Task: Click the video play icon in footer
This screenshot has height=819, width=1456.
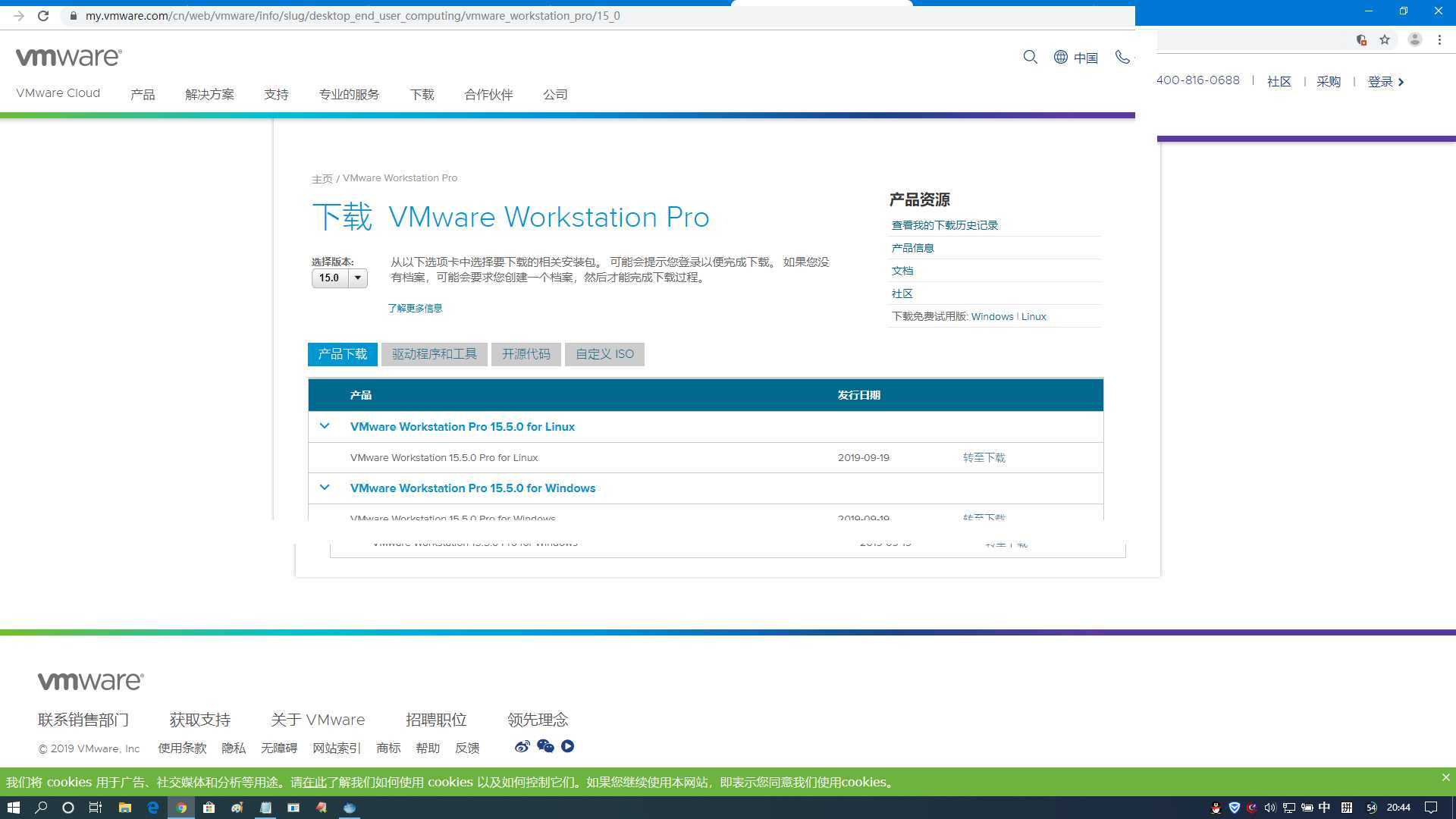Action: coord(567,746)
